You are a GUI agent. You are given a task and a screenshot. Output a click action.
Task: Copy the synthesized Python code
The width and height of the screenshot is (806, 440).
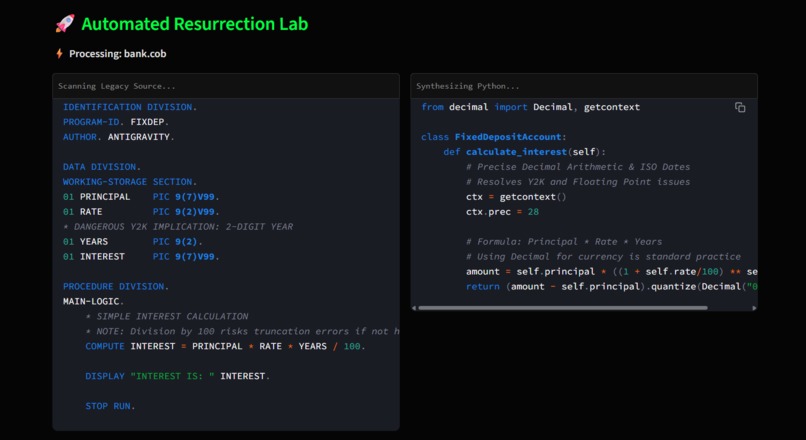coord(740,107)
